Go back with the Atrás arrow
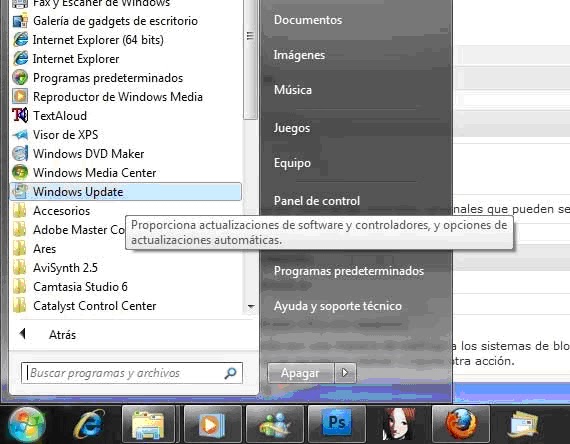This screenshot has width=570, height=444. [x=23, y=333]
